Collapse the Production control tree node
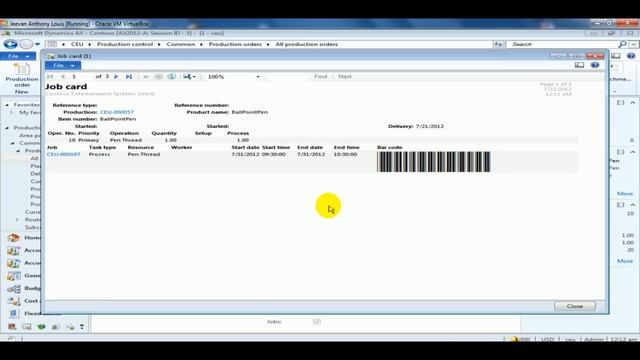The height and width of the screenshot is (360, 640). point(7,128)
